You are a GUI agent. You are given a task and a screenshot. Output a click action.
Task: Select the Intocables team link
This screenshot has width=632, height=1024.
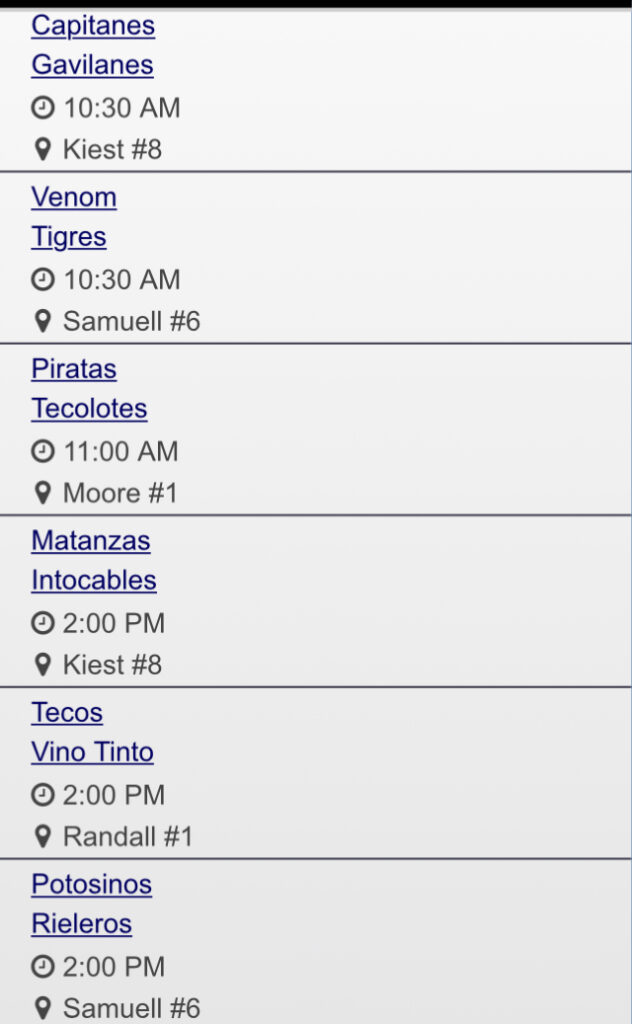tap(93, 581)
